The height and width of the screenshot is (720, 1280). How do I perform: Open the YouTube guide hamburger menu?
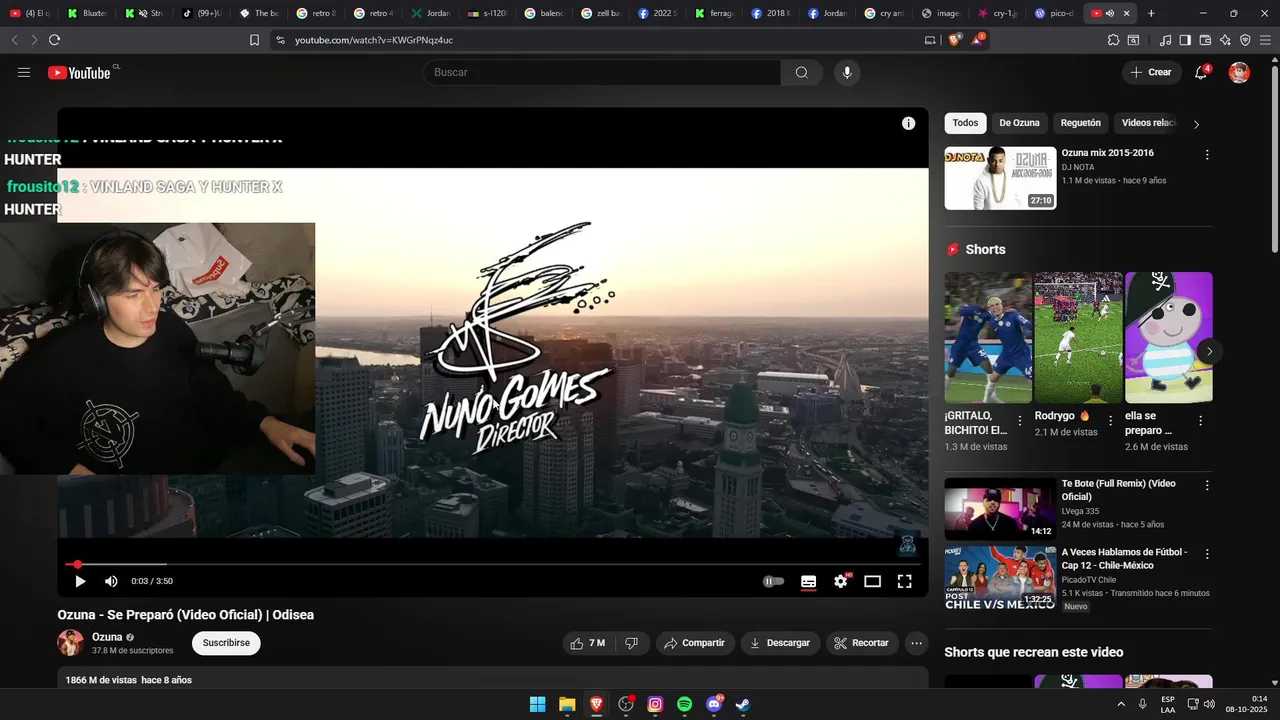[24, 72]
